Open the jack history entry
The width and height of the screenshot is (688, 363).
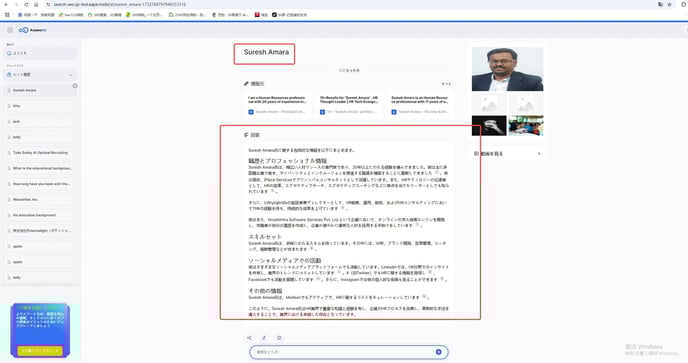point(40,122)
